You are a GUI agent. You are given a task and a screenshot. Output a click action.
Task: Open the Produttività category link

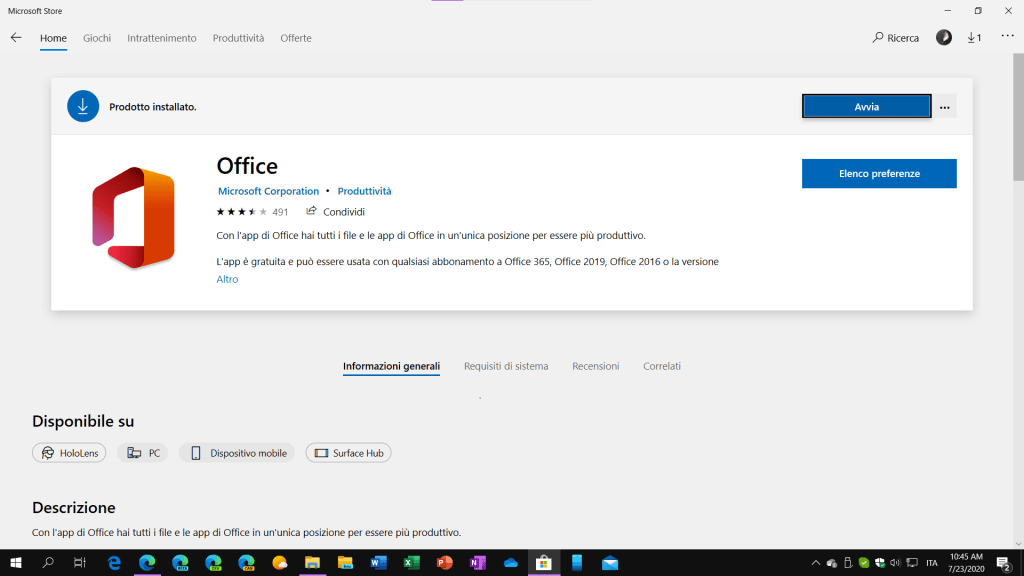pos(364,191)
